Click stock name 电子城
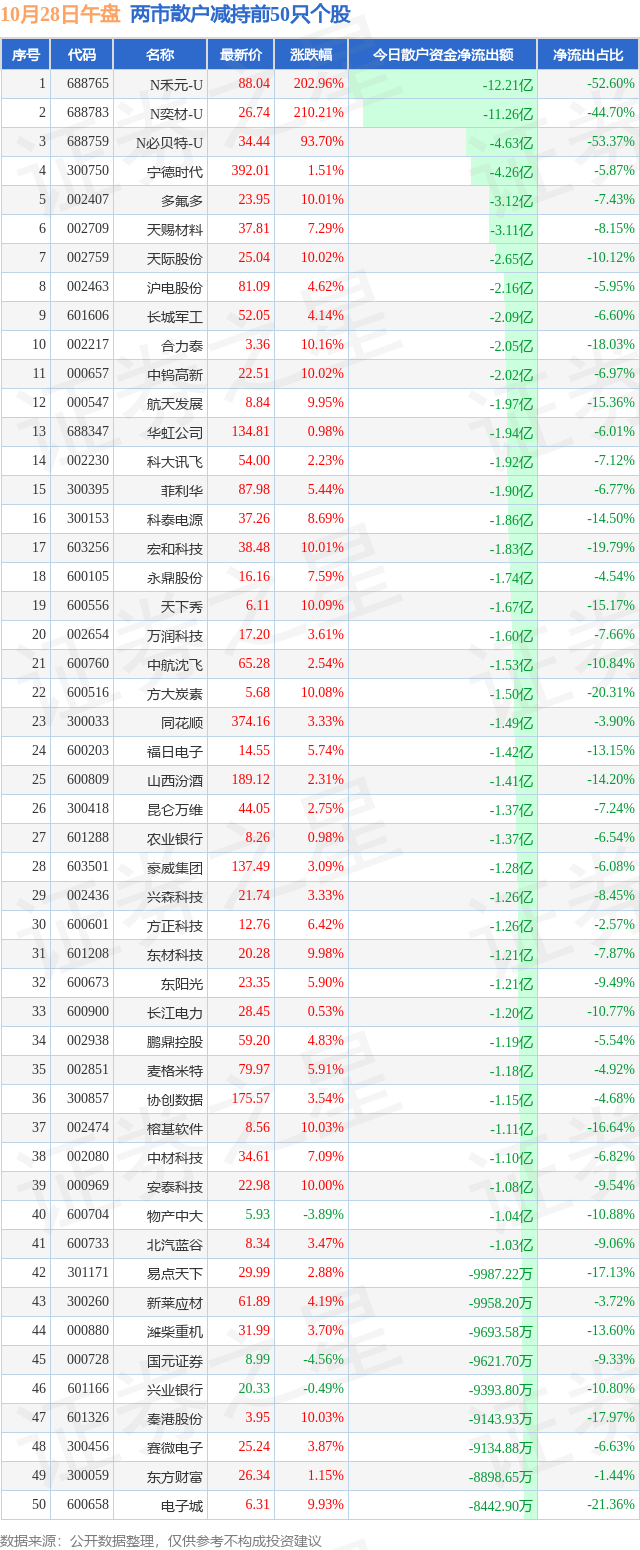The width and height of the screenshot is (640, 1550). 182,1505
